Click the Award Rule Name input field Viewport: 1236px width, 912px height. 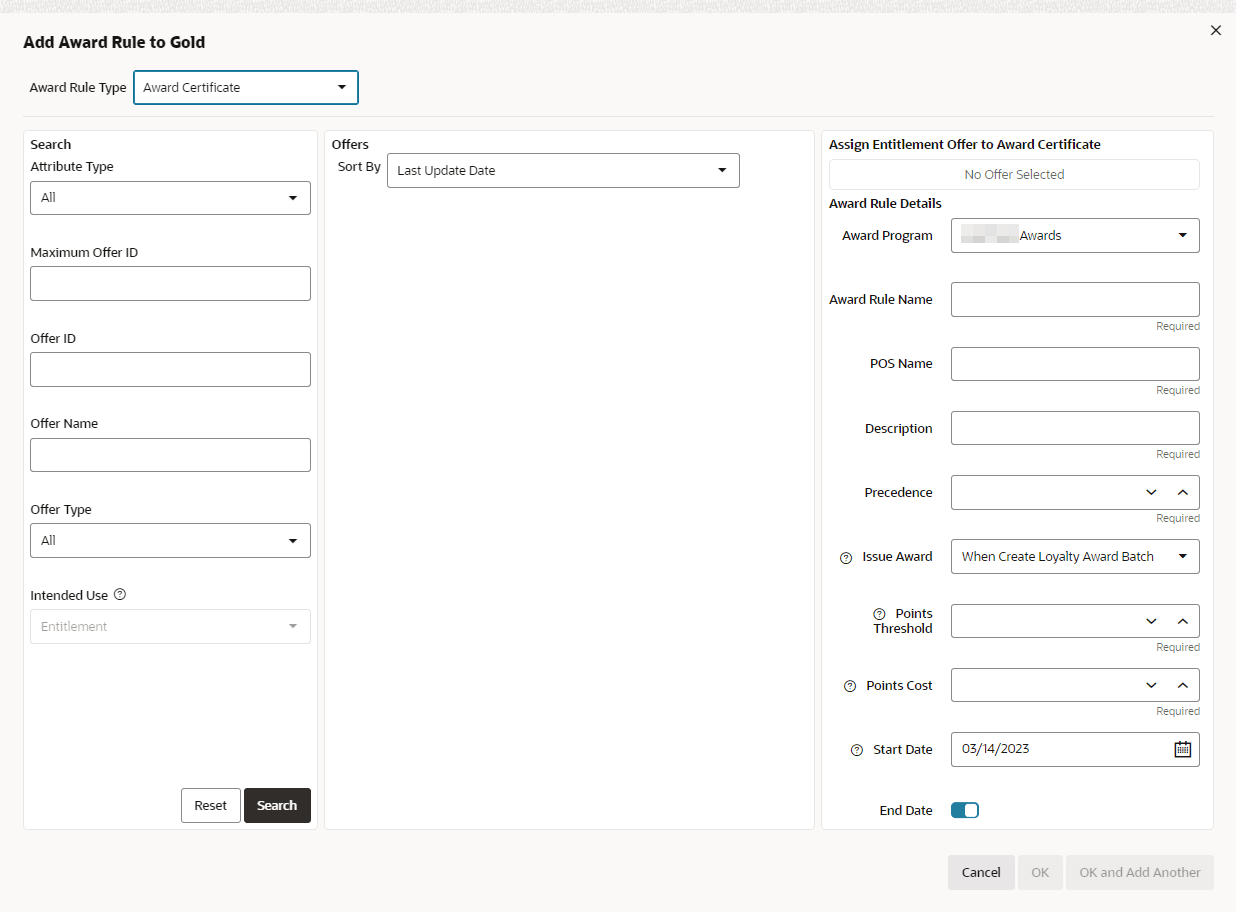tap(1075, 299)
